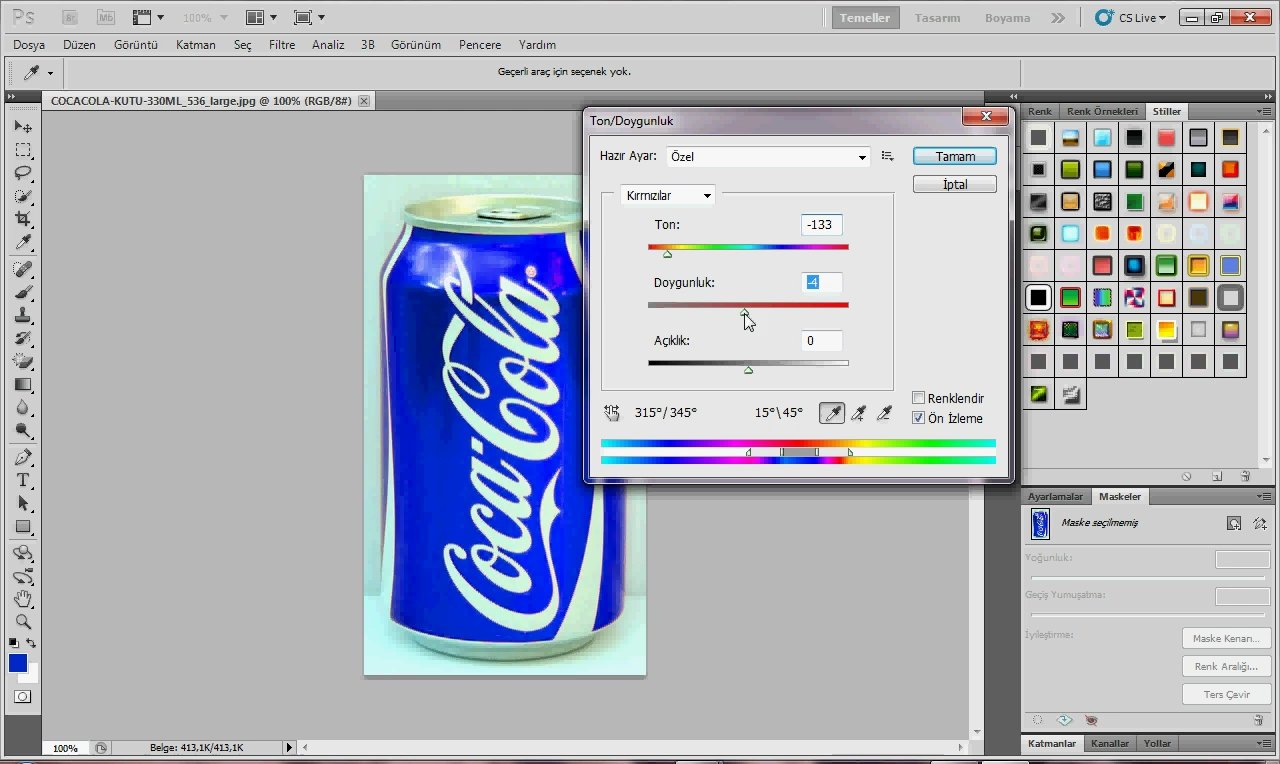This screenshot has width=1280, height=764.
Task: Activate the first eyedropper sample button in dialog
Action: [x=832, y=413]
